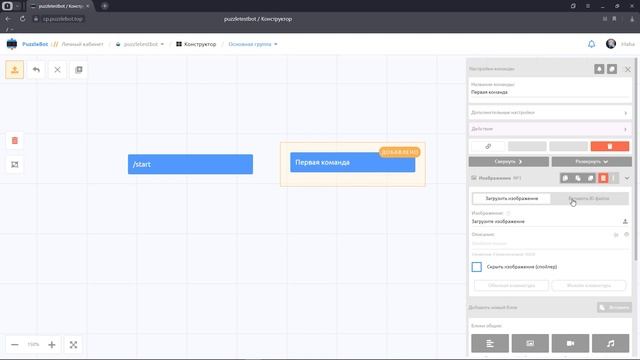The width and height of the screenshot is (640, 360).
Task: Toggle hide image spoiler checkbox
Action: coord(476,267)
